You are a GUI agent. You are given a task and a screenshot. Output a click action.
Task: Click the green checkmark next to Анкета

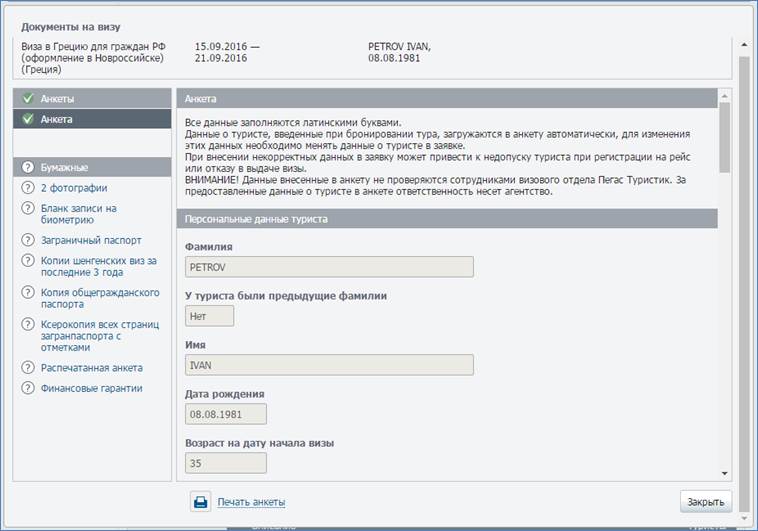28,118
